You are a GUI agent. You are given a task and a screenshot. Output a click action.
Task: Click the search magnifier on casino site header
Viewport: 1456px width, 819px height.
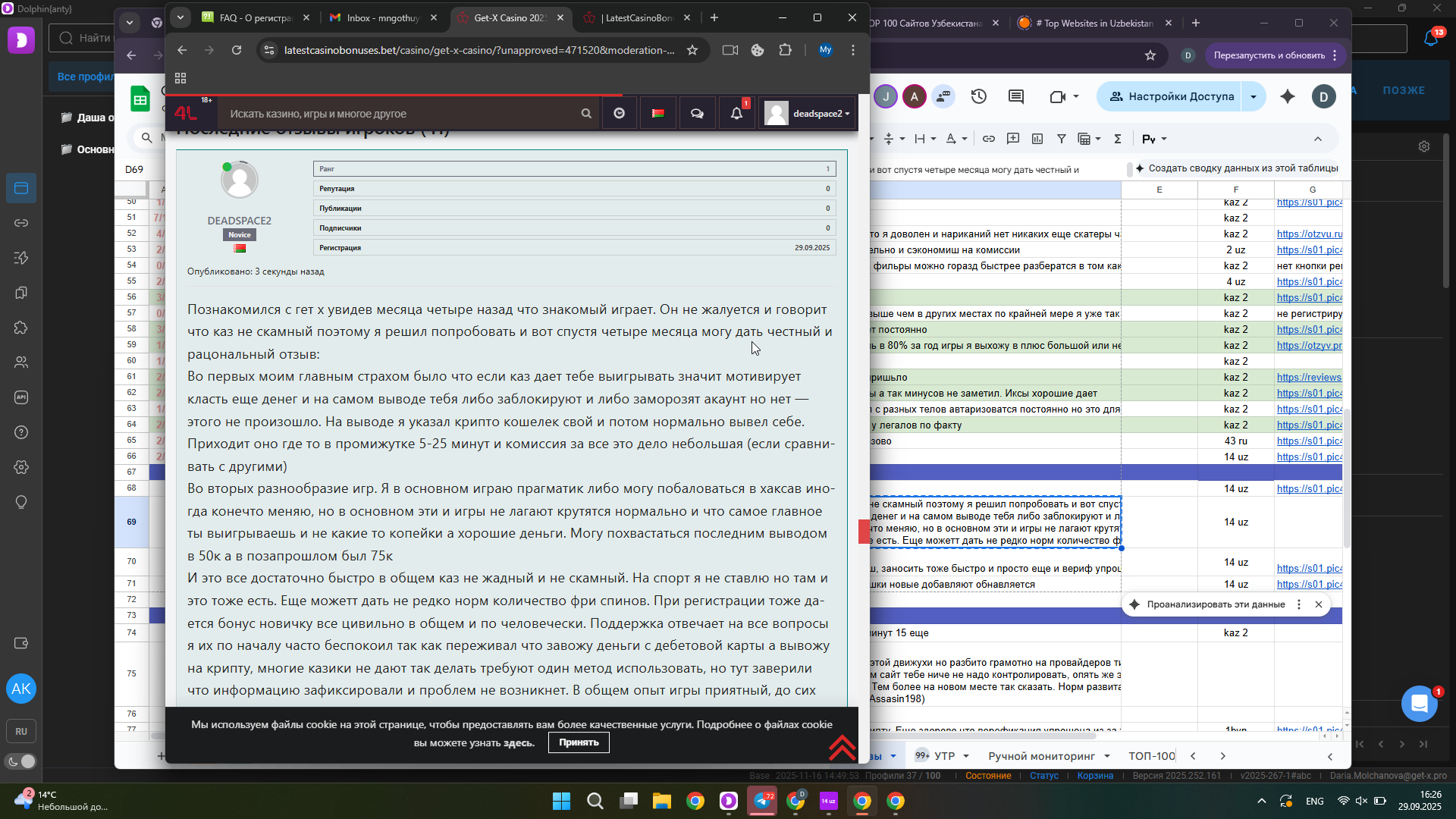tap(586, 114)
